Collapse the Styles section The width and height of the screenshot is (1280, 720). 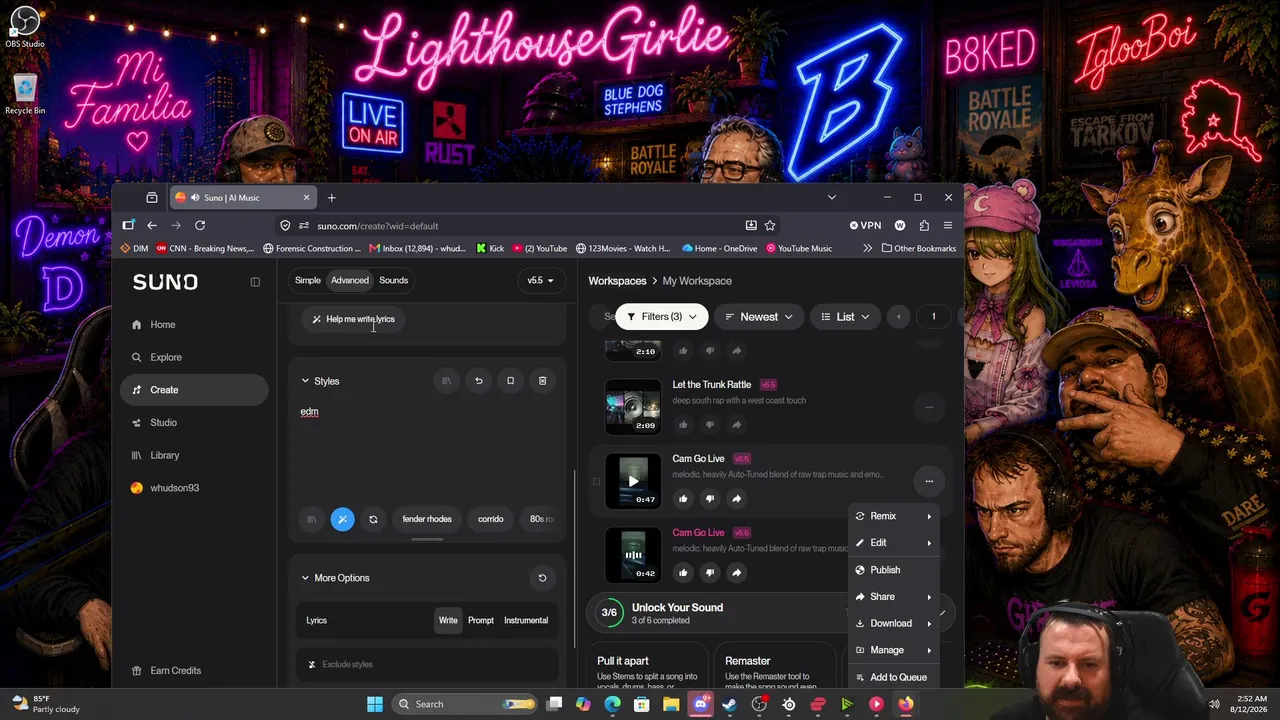[x=305, y=381]
